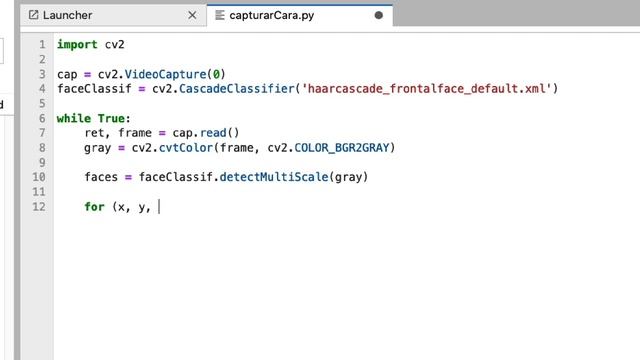Click the Launcher tab's launch icon

[33, 15]
